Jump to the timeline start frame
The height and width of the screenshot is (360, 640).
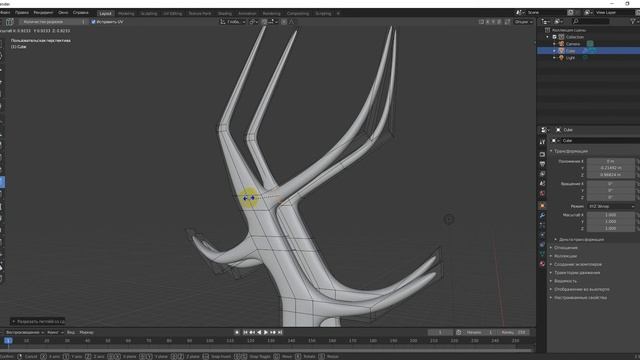pos(245,332)
